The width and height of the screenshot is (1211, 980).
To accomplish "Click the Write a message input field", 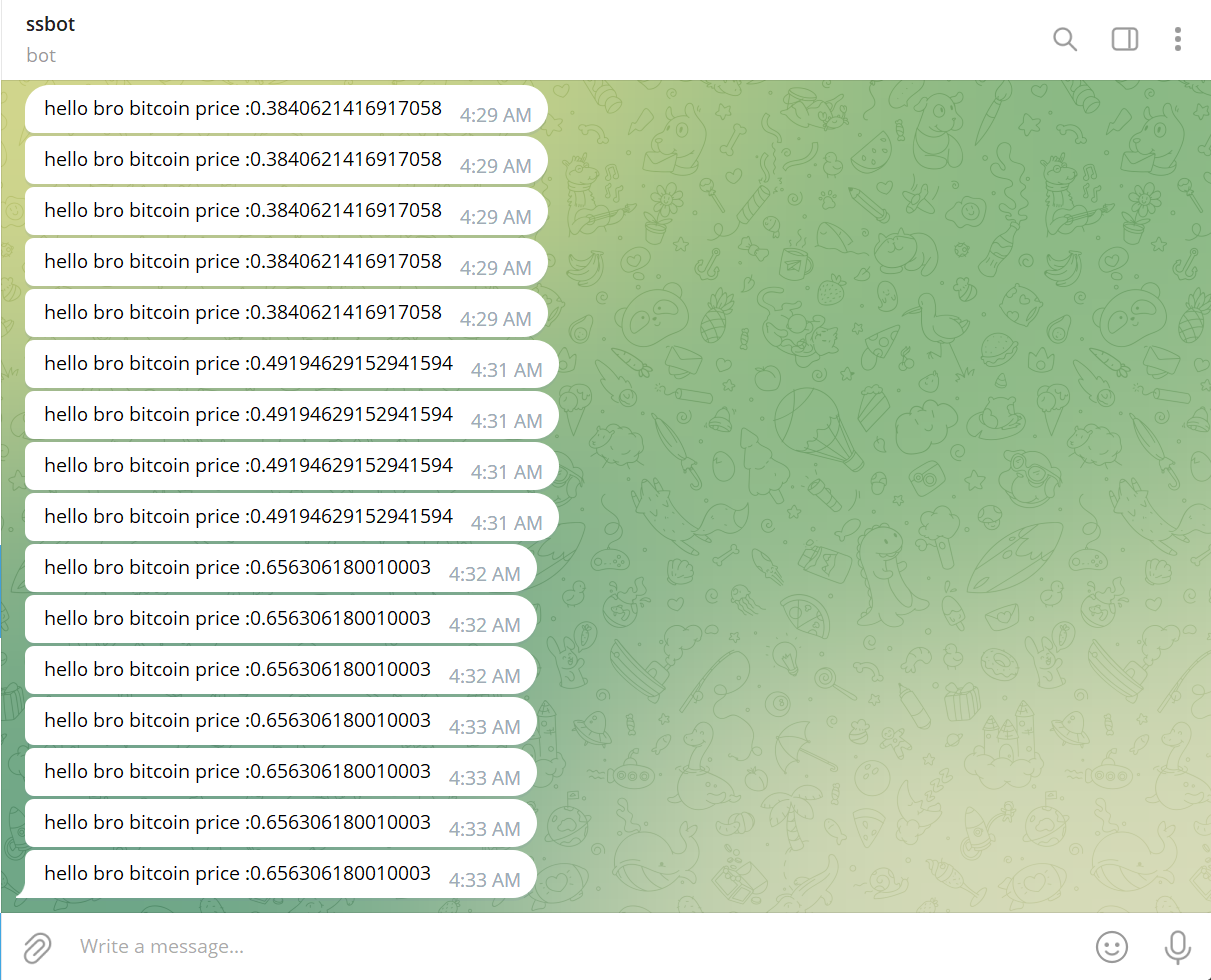I will [400, 947].
